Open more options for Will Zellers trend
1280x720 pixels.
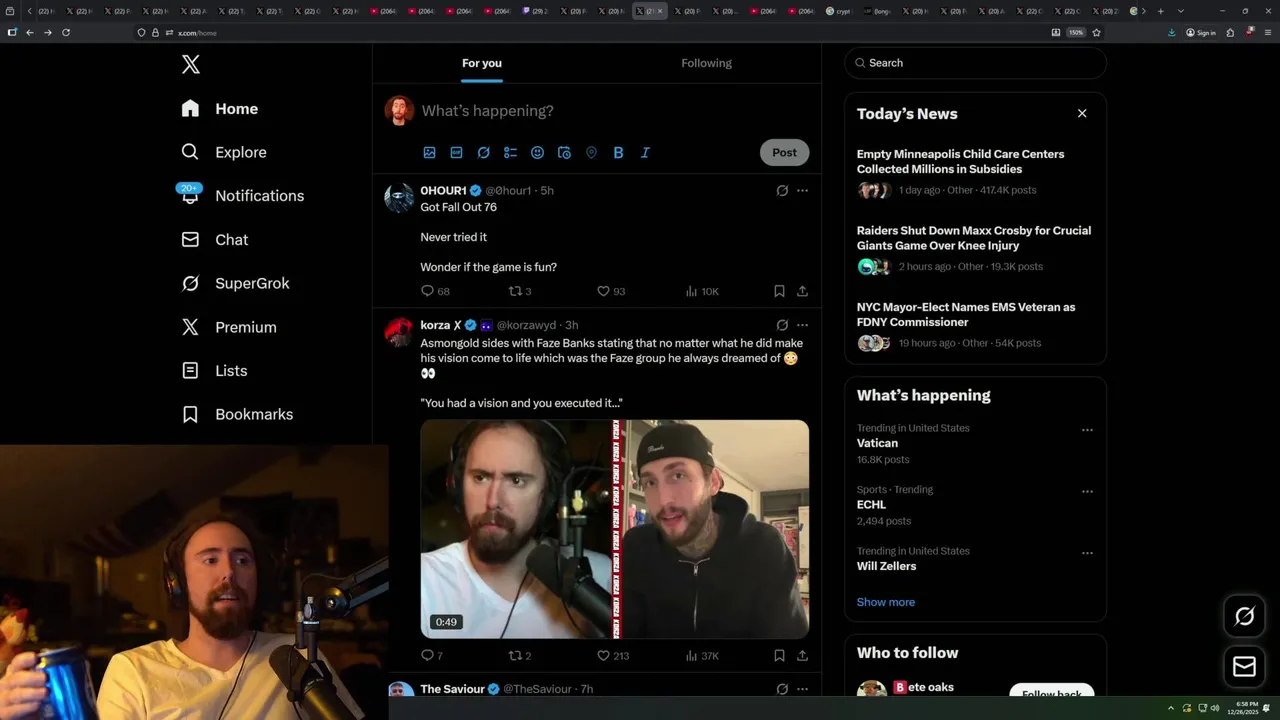pyautogui.click(x=1087, y=553)
